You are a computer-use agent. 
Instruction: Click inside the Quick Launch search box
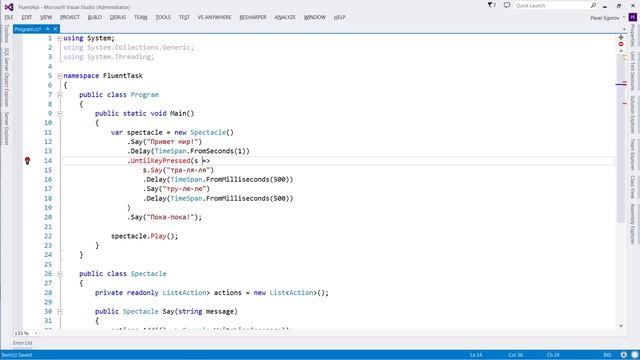pyautogui.click(x=552, y=5)
